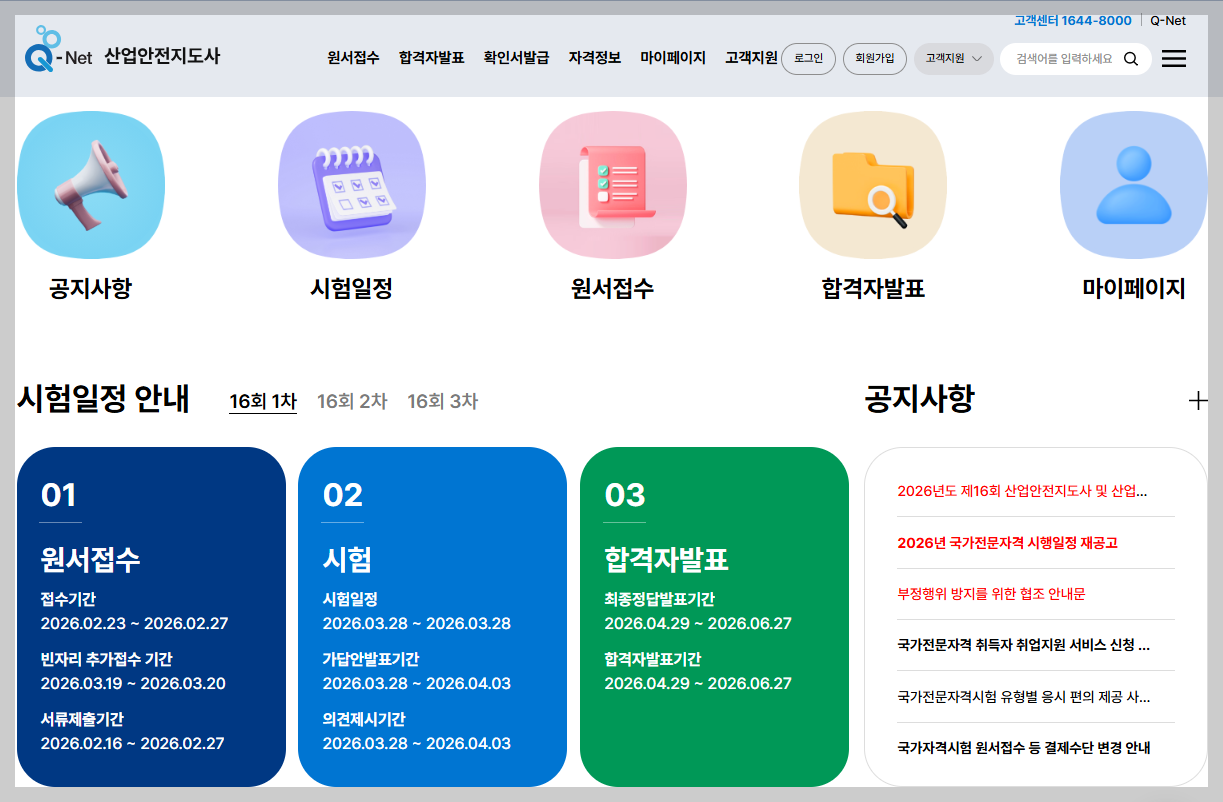1223x802 pixels.
Task: Click the search magnifier icon
Action: point(1131,59)
